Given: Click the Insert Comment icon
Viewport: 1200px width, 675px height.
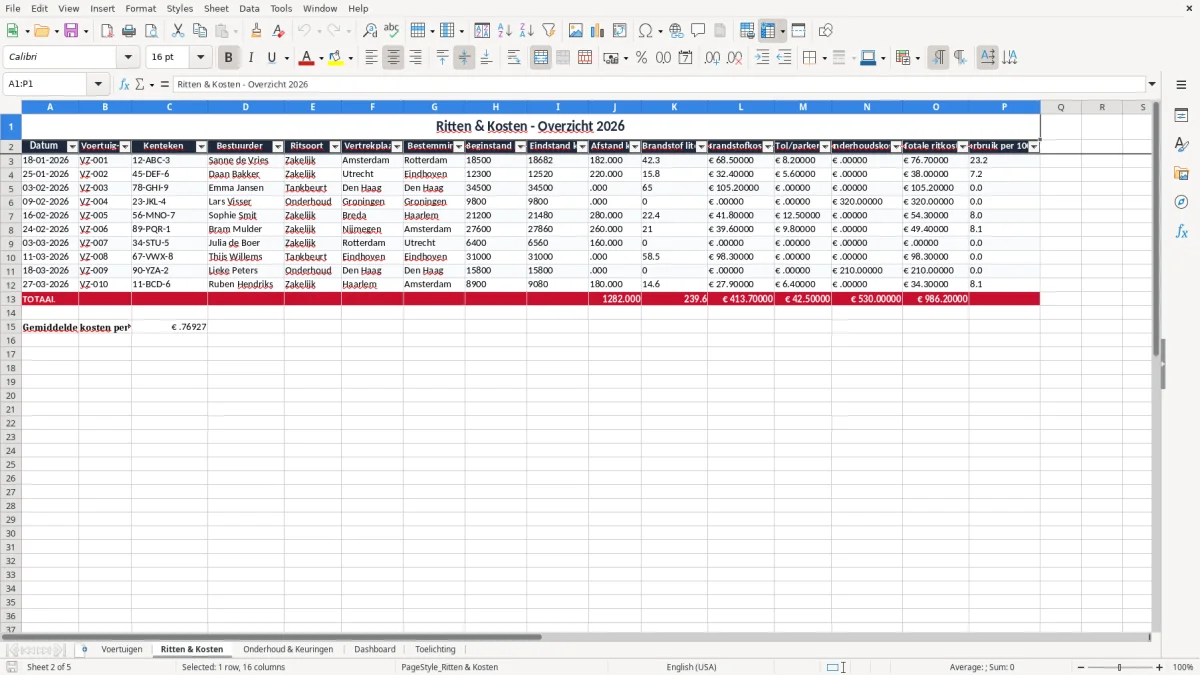Looking at the screenshot, I should click(x=698, y=31).
